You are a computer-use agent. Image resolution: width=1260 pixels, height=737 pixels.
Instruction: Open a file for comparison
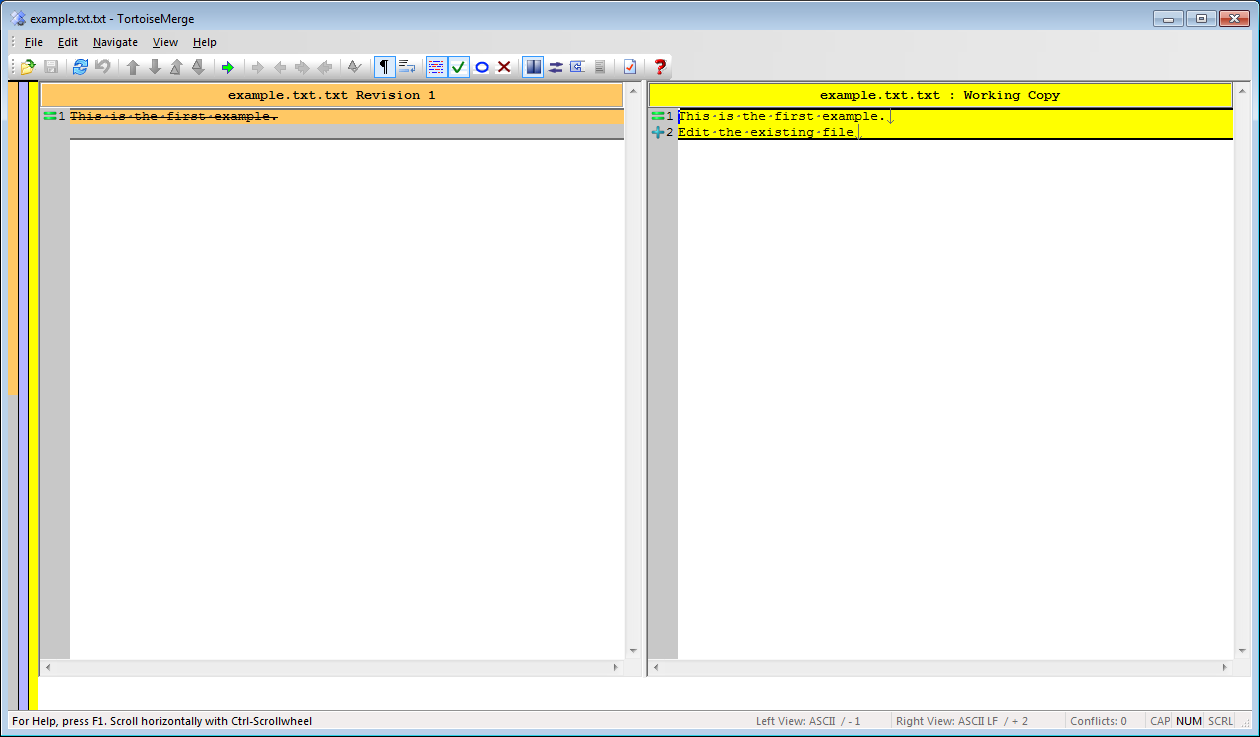pyautogui.click(x=27, y=67)
